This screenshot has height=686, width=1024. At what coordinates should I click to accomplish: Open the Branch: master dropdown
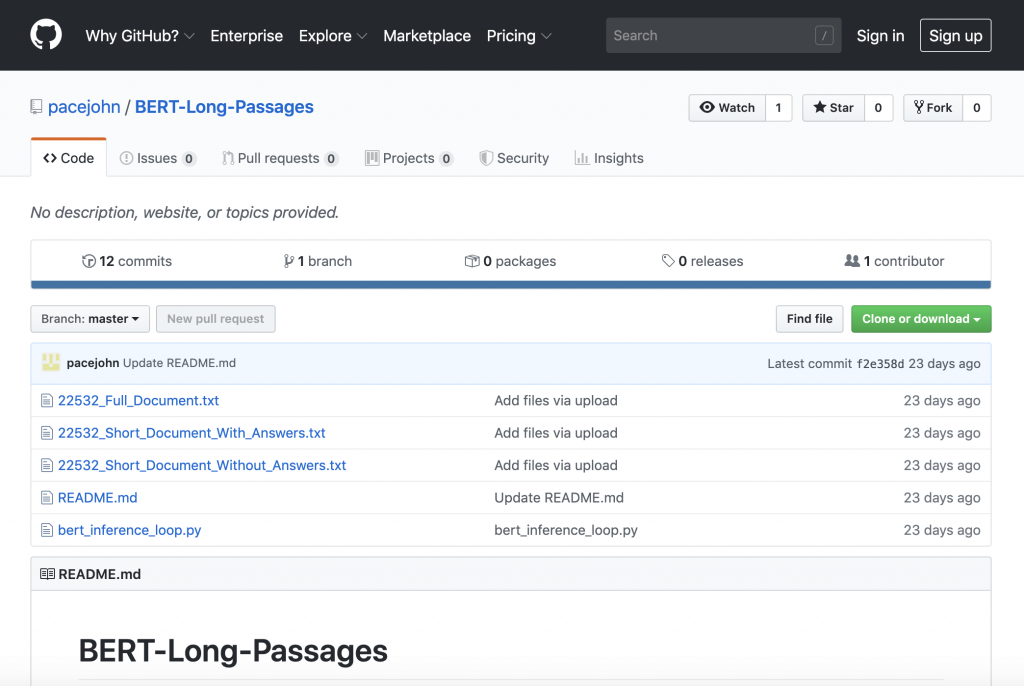pyautogui.click(x=90, y=319)
